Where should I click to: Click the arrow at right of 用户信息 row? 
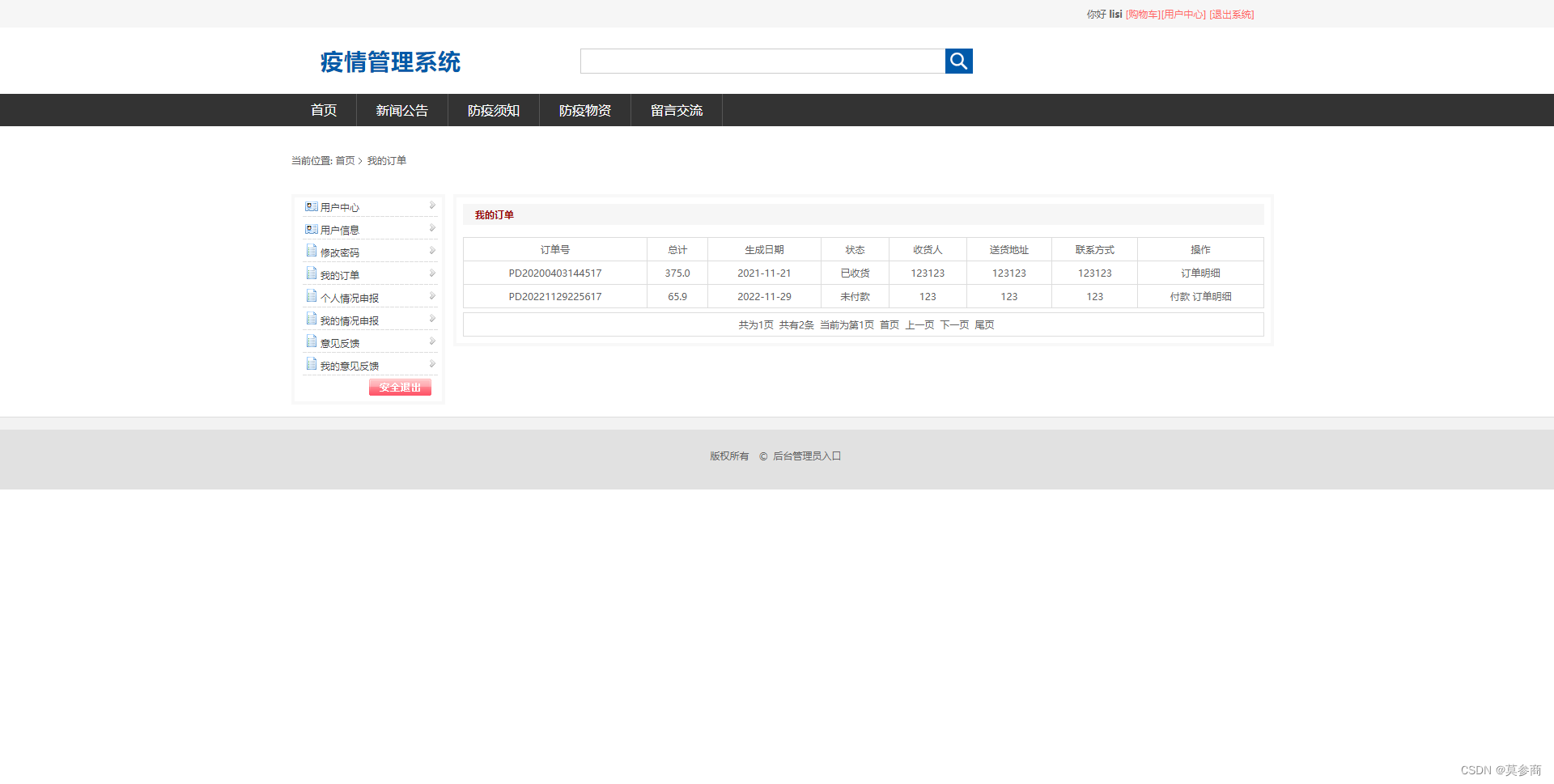[x=432, y=228]
